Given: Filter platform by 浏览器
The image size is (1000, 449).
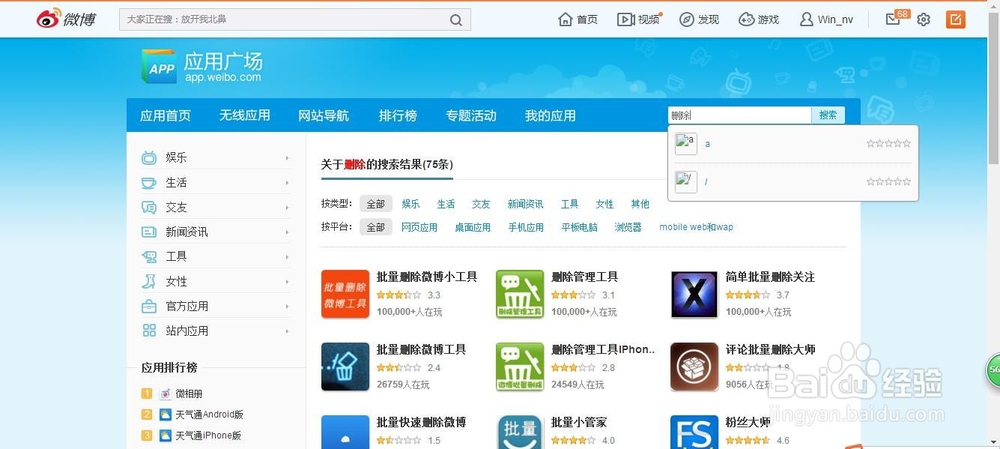Looking at the screenshot, I should (628, 227).
